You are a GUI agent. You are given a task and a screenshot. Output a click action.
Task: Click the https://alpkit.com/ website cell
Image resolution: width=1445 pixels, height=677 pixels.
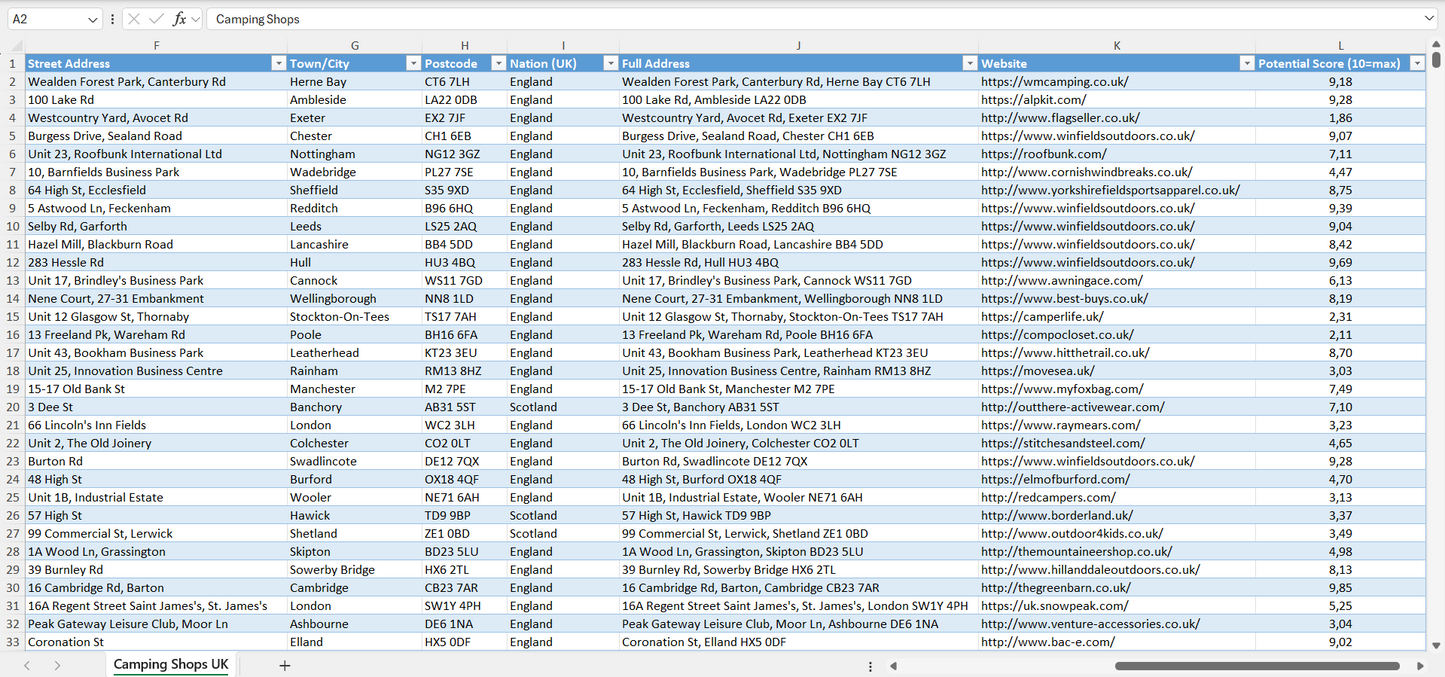(1033, 100)
